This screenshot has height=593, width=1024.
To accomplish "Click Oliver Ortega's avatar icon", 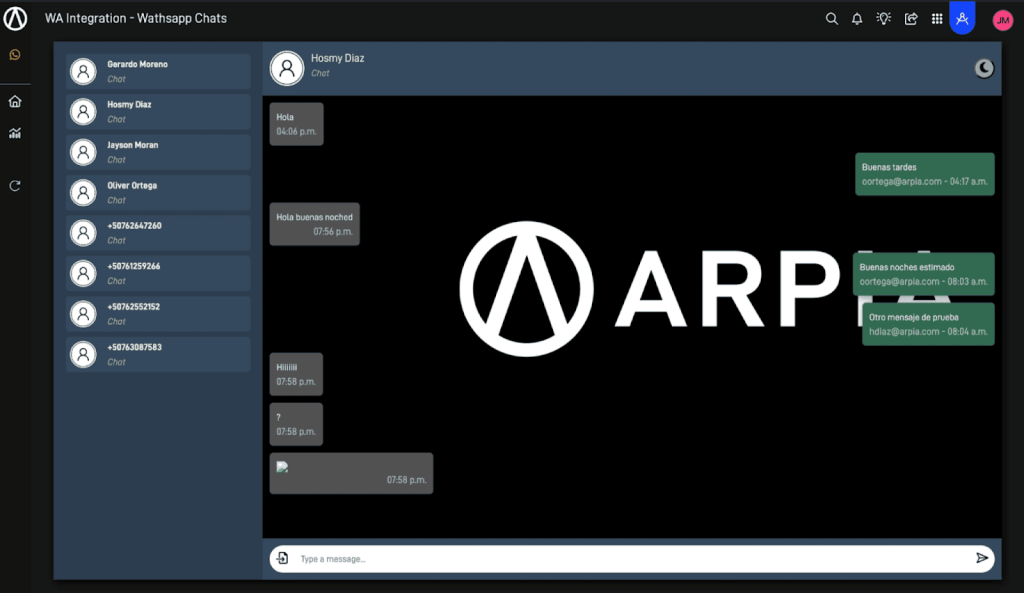I will coord(83,193).
